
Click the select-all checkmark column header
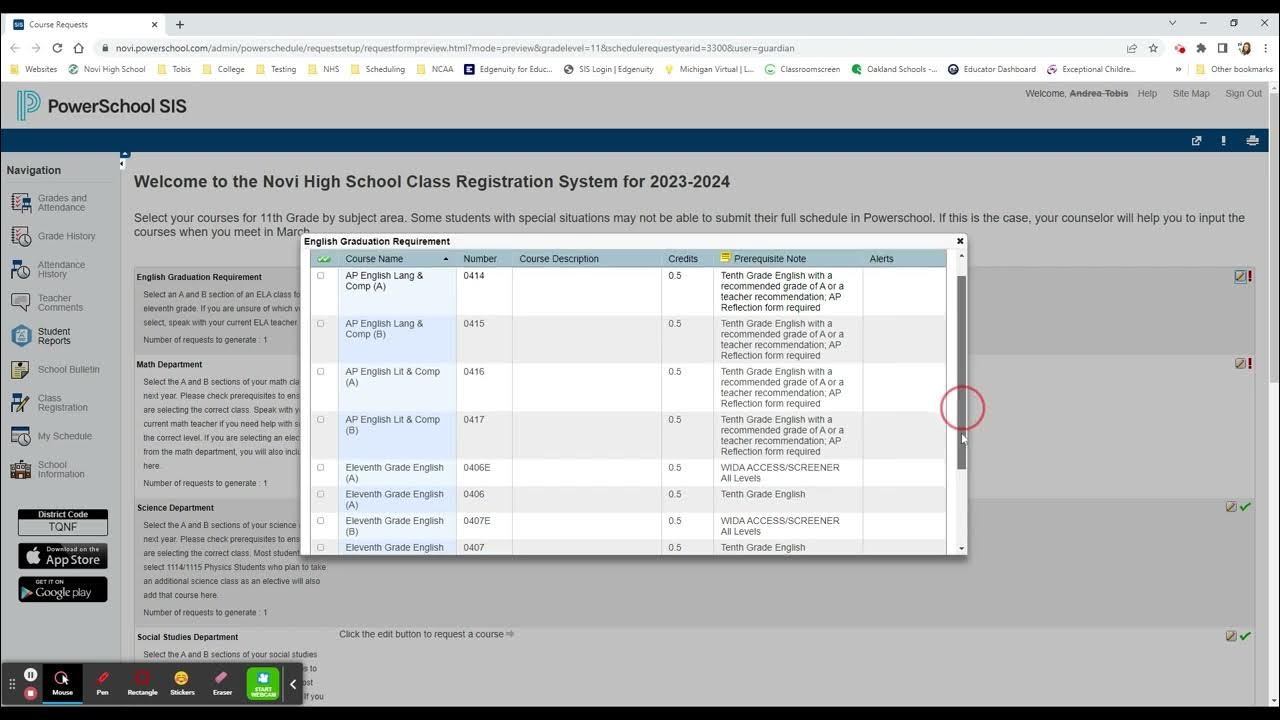(324, 259)
